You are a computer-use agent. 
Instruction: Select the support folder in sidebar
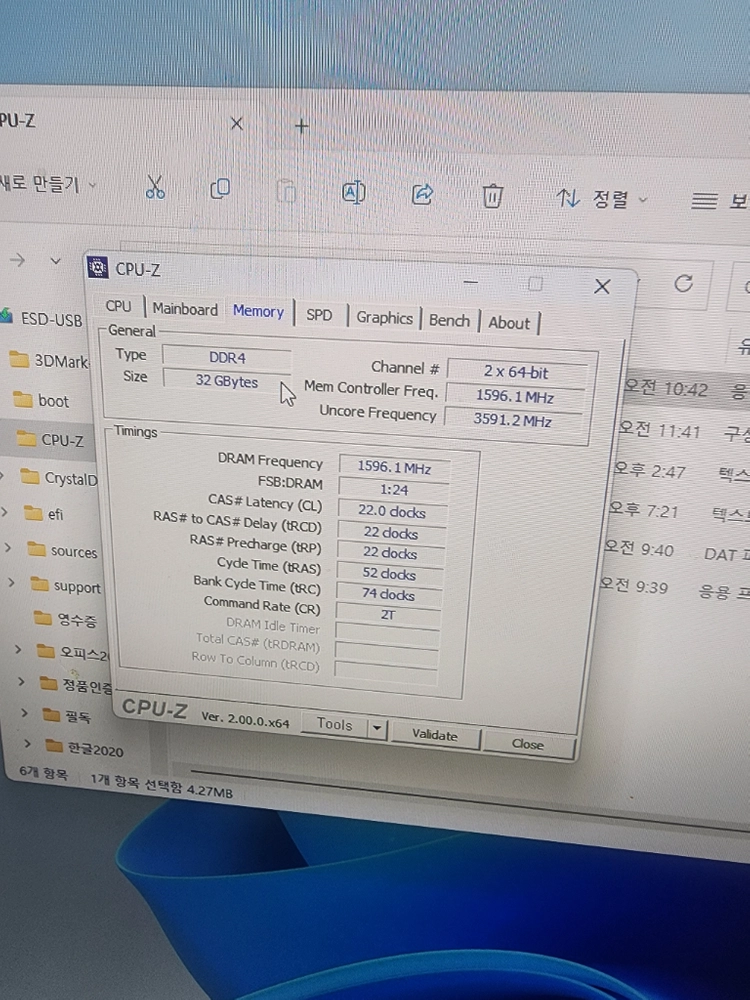66,585
